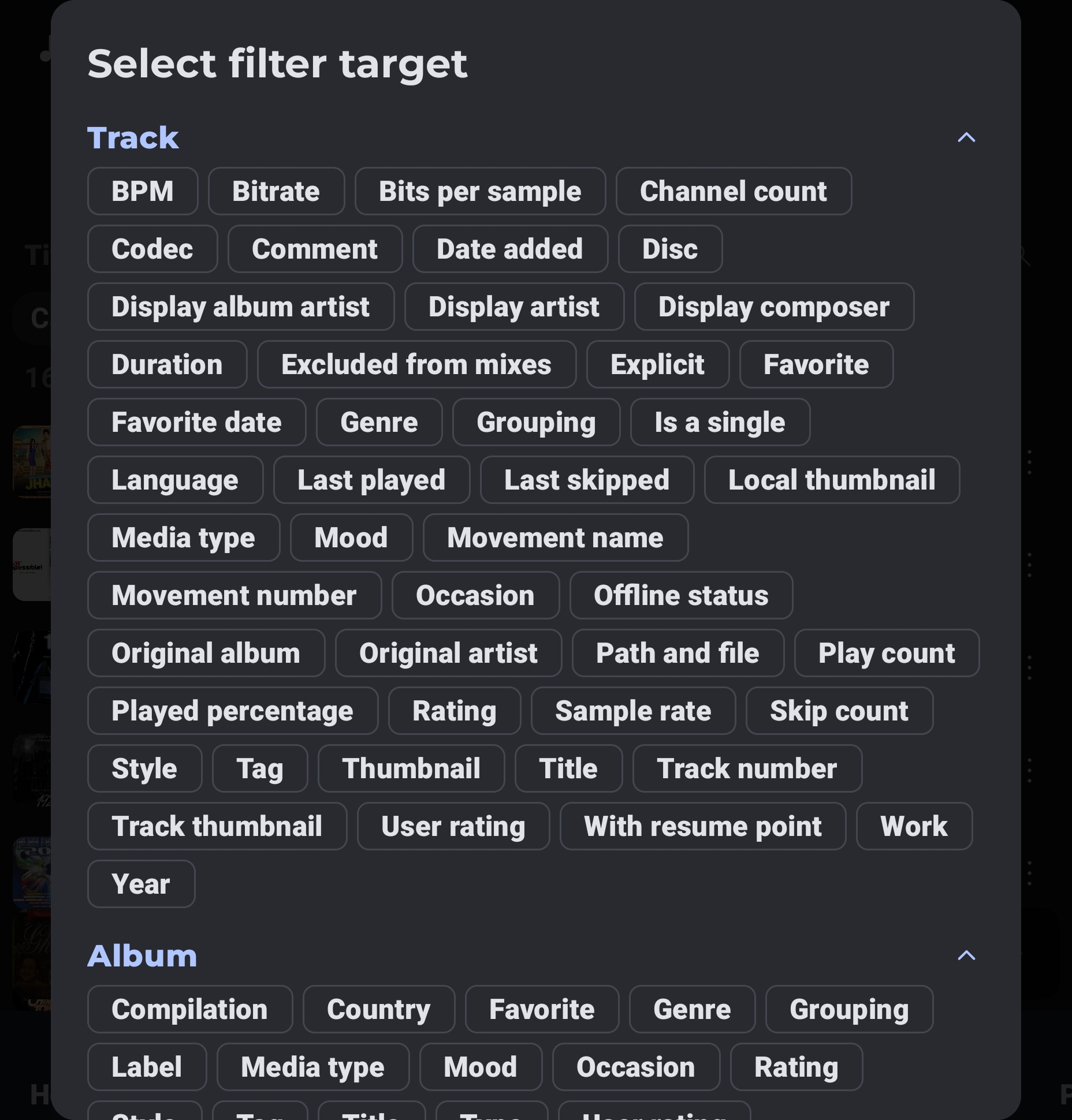Image resolution: width=1072 pixels, height=1120 pixels.
Task: Select the Last skipped chip
Action: tap(587, 480)
